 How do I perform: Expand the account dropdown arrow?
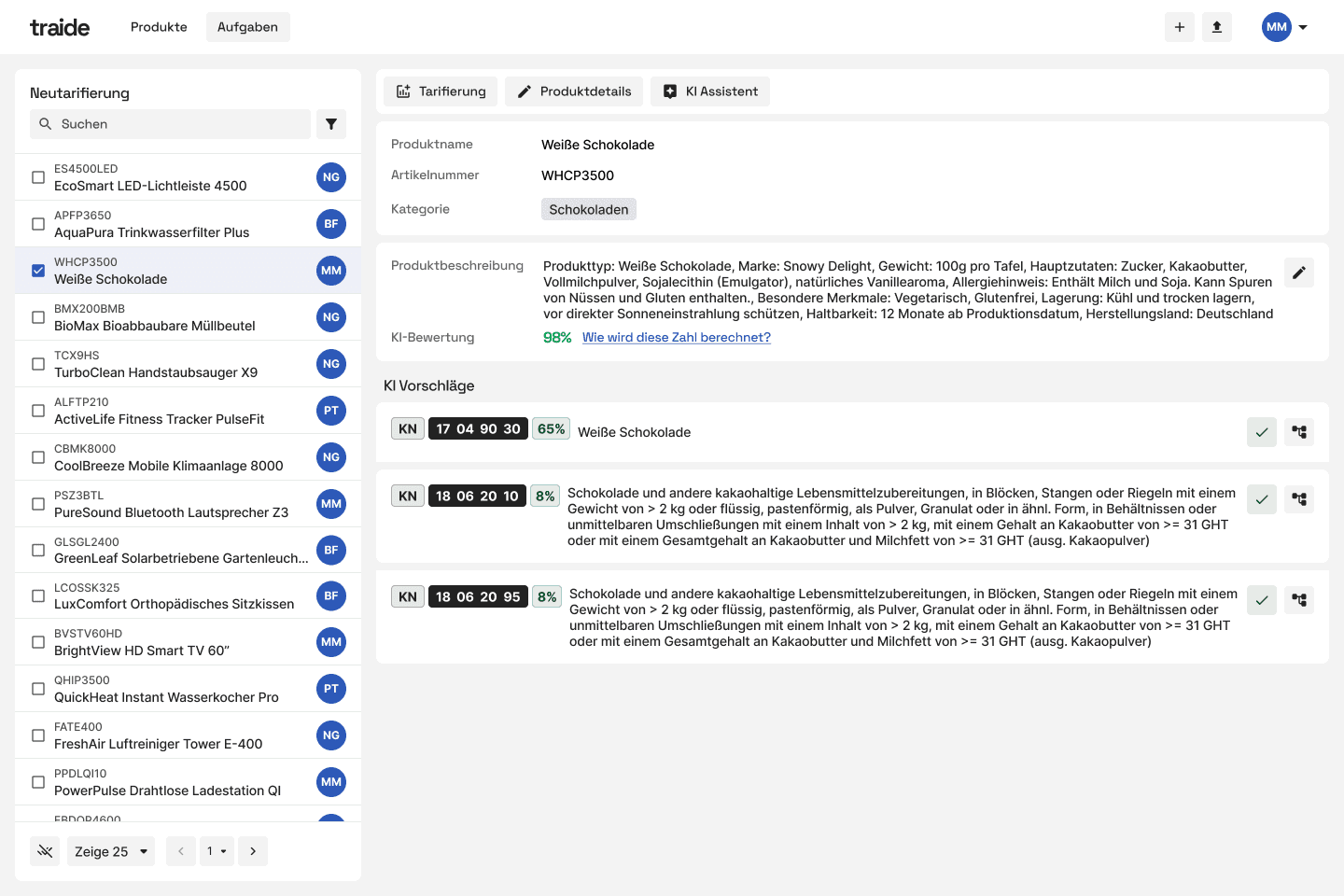point(1303,27)
